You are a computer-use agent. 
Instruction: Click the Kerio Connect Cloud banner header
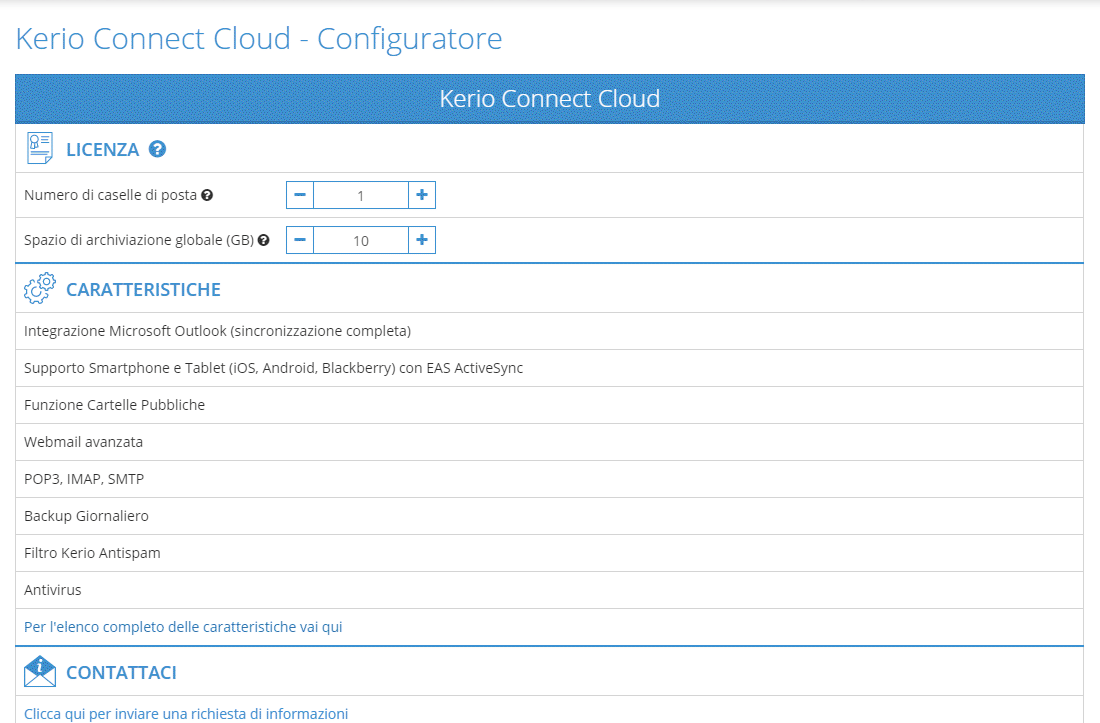click(x=550, y=99)
